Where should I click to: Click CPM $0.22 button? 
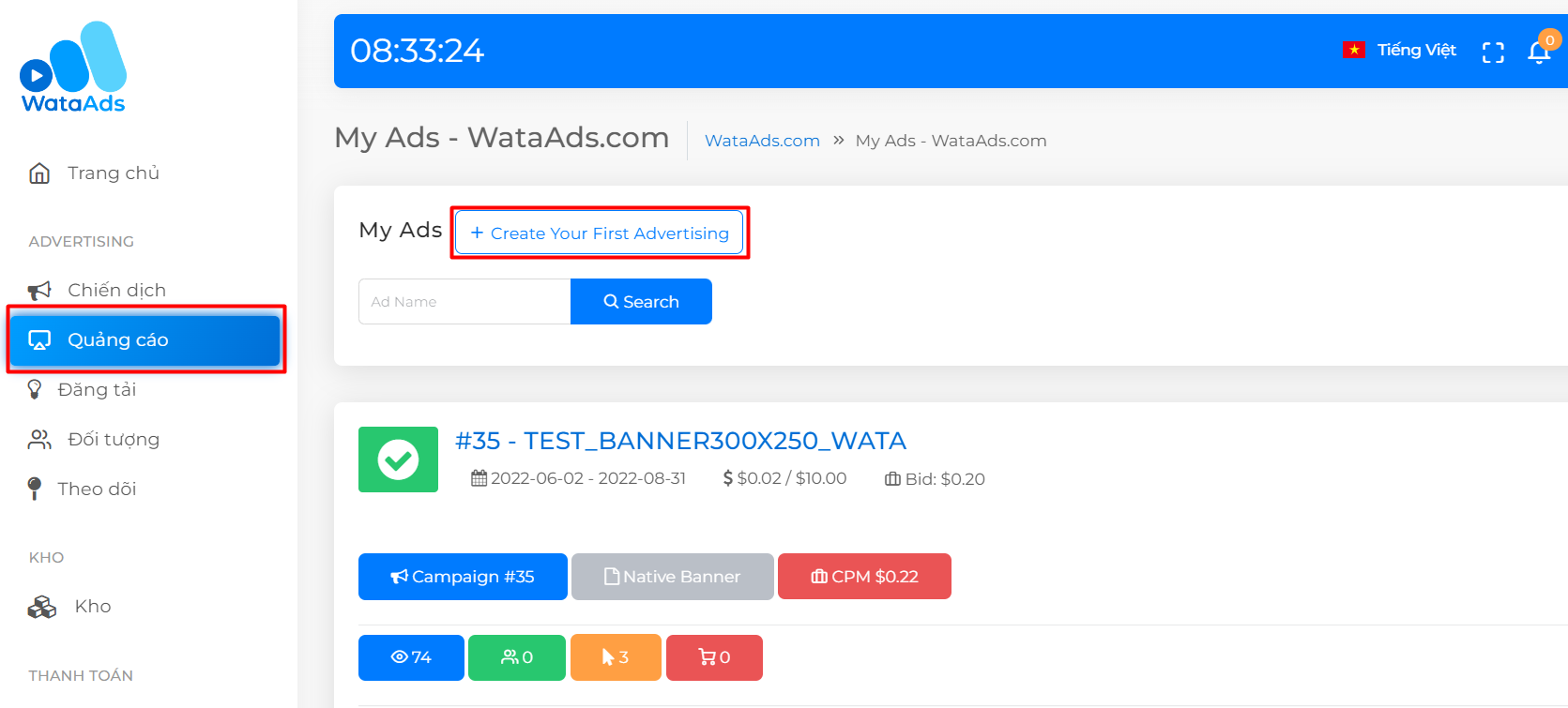(x=864, y=577)
